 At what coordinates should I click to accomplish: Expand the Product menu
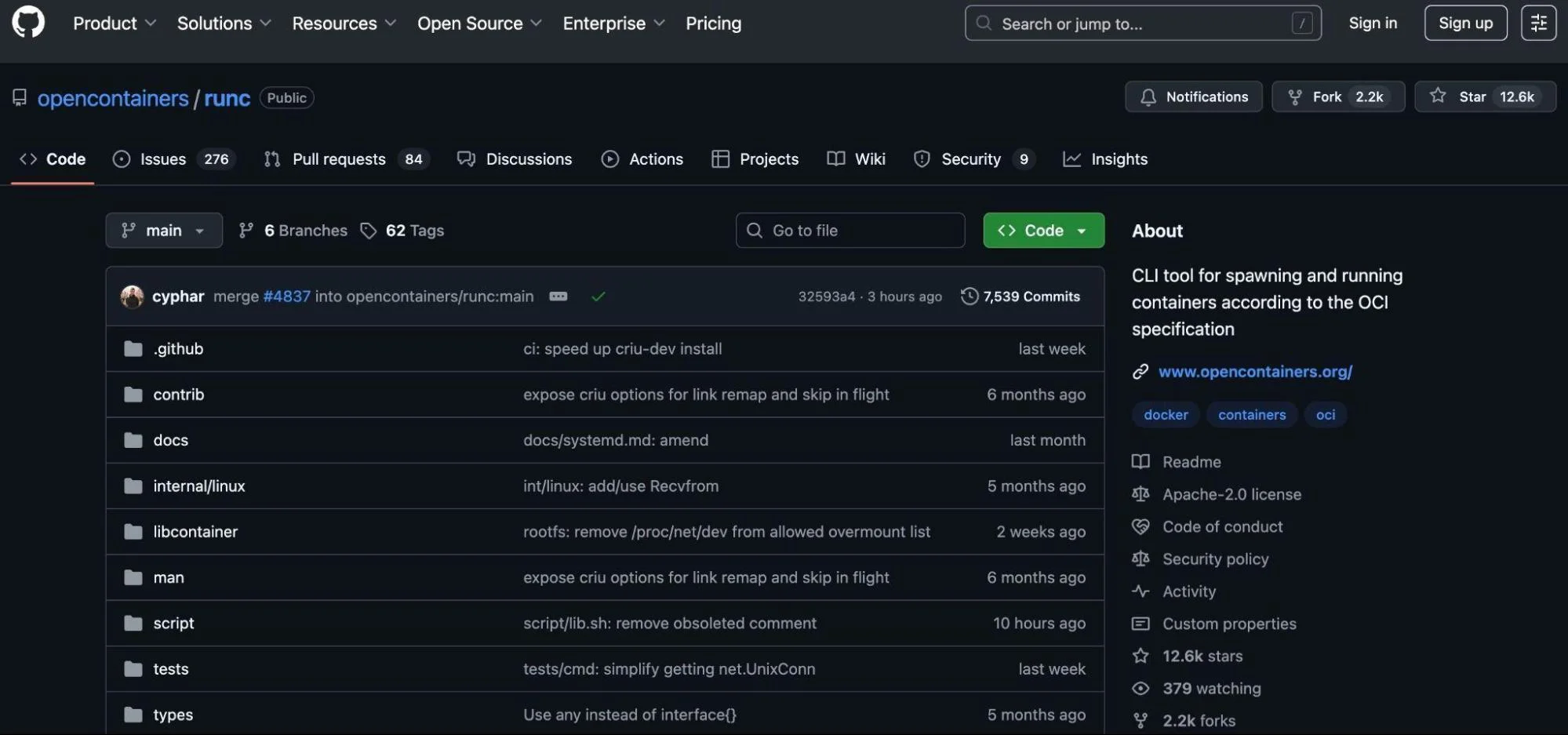[x=115, y=23]
